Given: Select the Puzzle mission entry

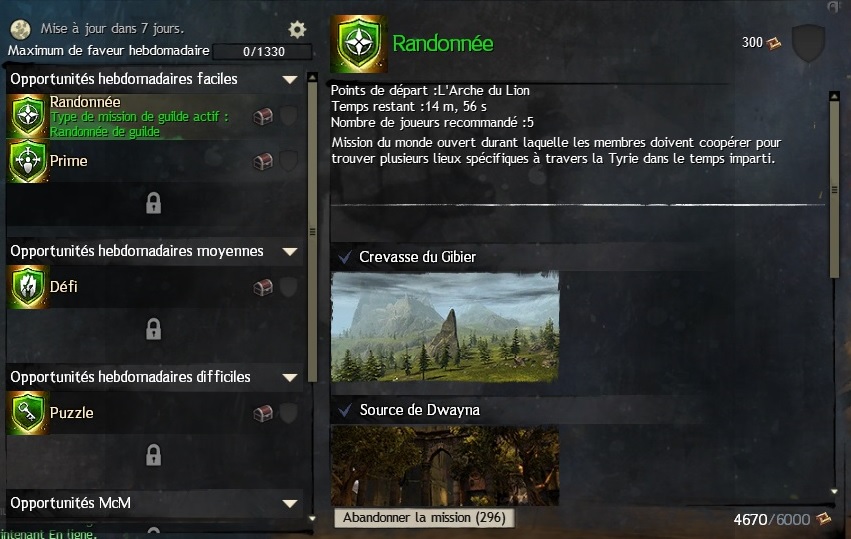Looking at the screenshot, I should [155, 413].
